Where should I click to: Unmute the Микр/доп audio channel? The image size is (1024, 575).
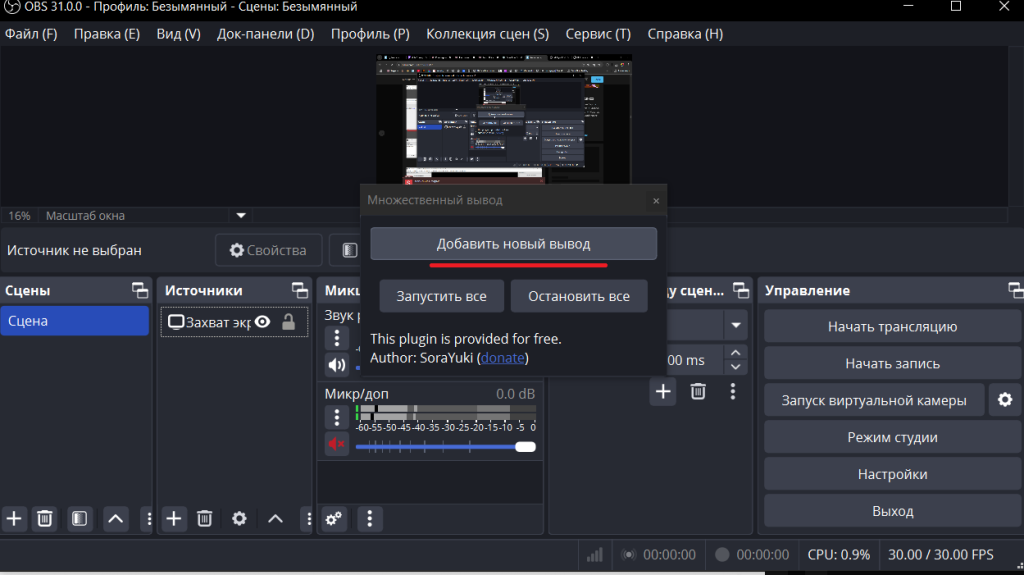[x=336, y=445]
